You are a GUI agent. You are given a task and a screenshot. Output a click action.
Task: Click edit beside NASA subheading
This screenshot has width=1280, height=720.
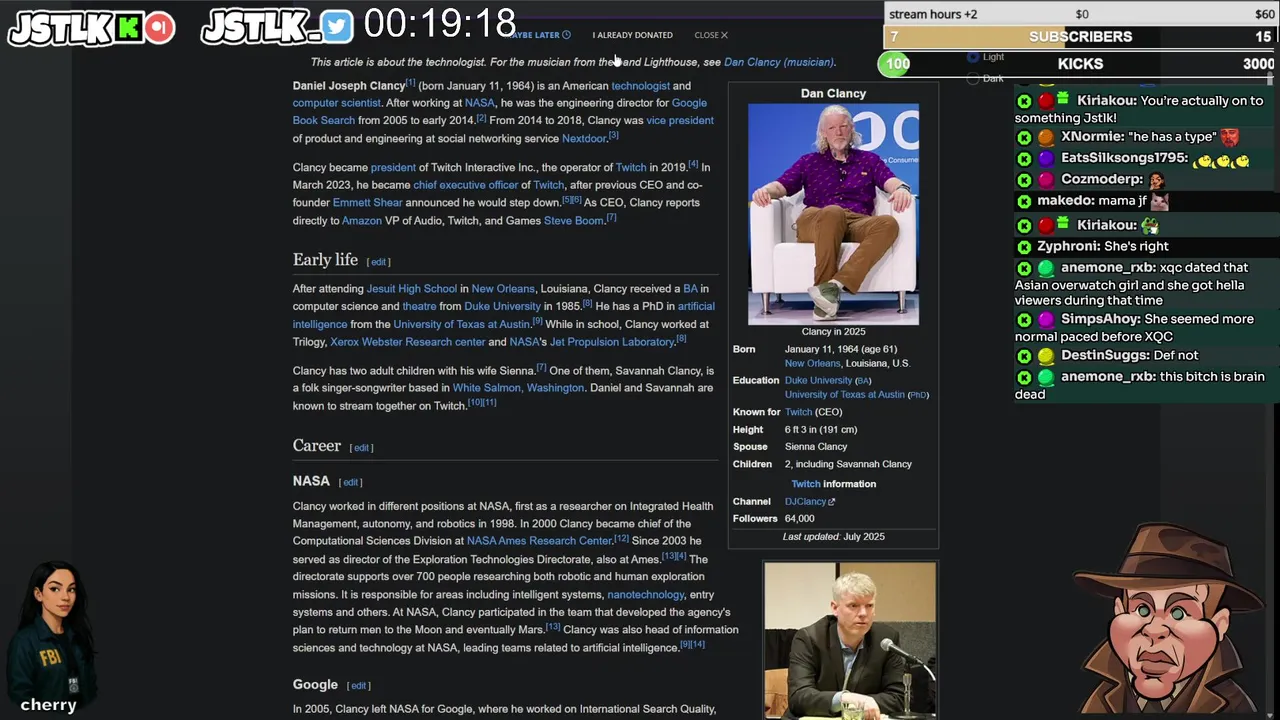pos(350,482)
